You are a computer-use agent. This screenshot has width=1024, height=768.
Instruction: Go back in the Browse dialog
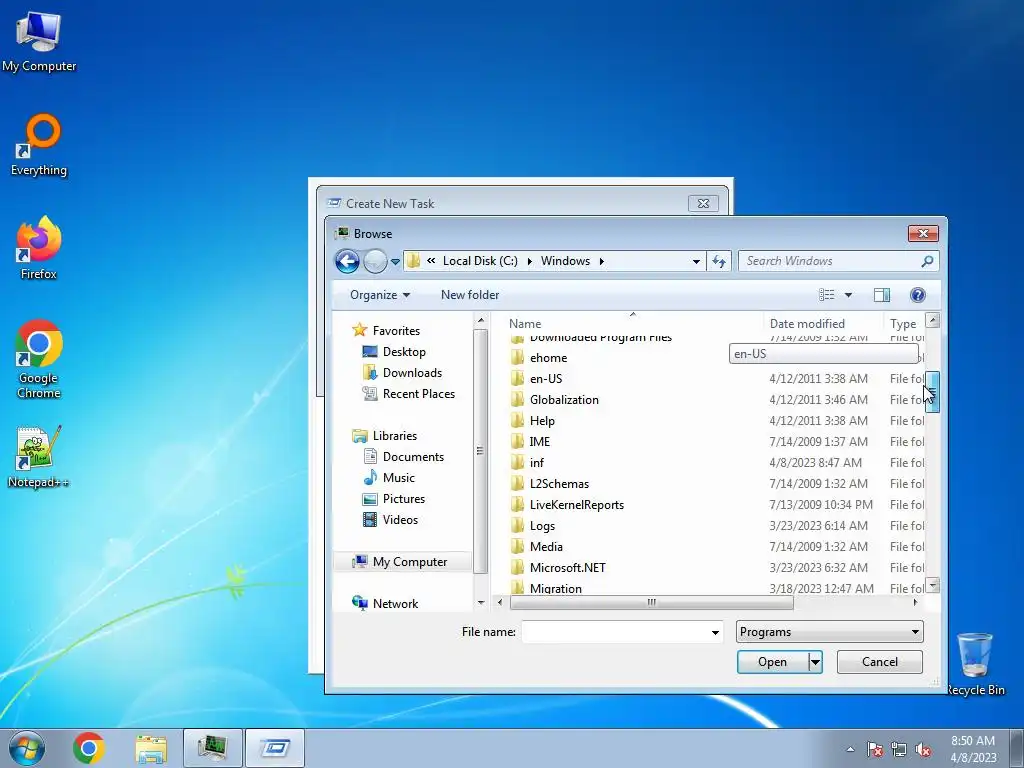coord(347,261)
